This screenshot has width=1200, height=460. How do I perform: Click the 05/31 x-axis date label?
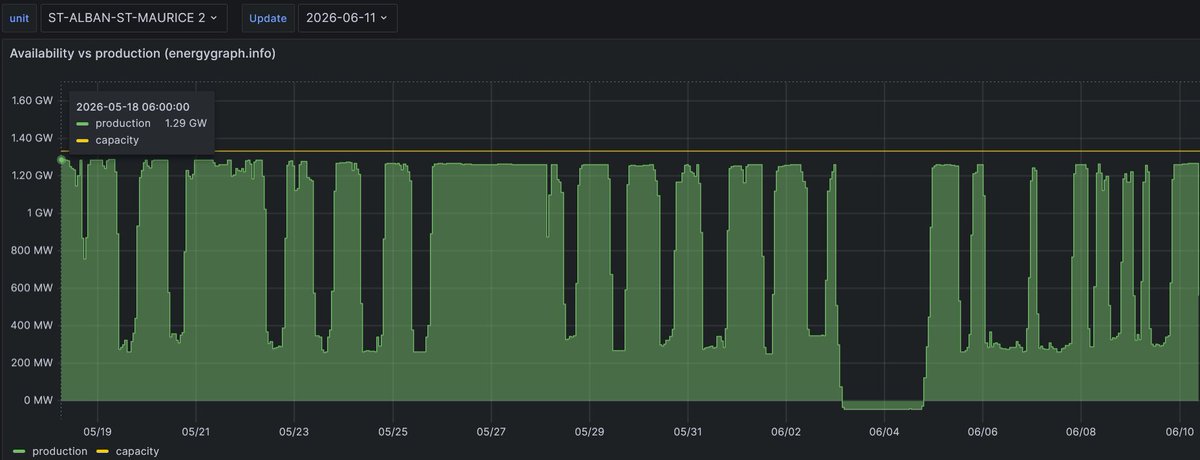click(687, 431)
